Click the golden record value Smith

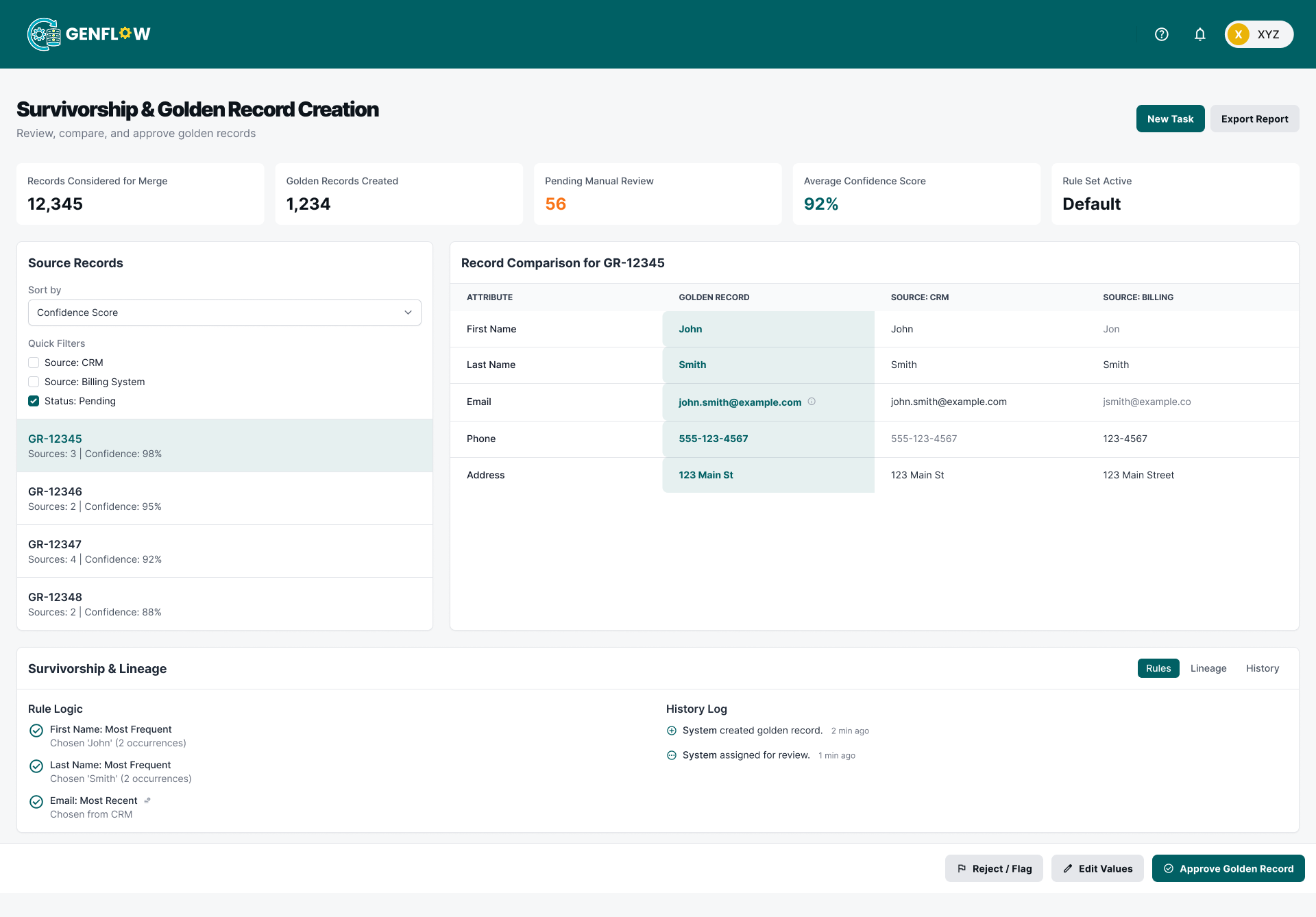pos(692,365)
